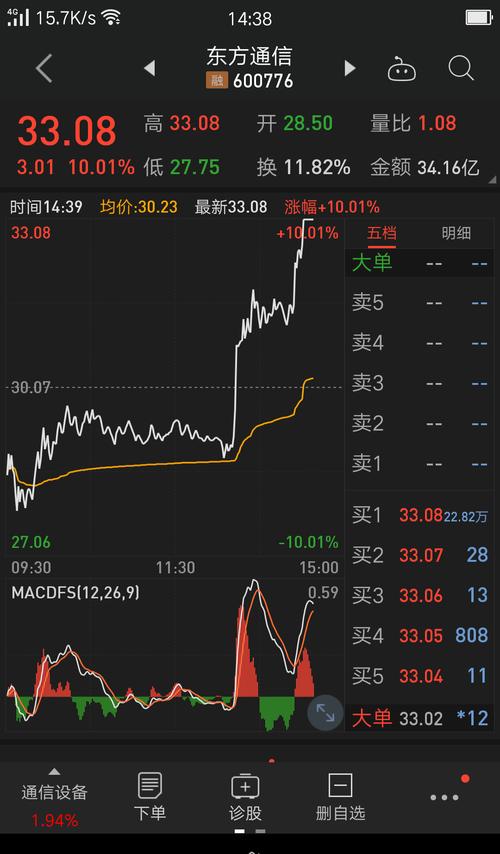The image size is (500, 854).
Task: Tap the current price 33.08 headline
Action: pyautogui.click(x=67, y=131)
